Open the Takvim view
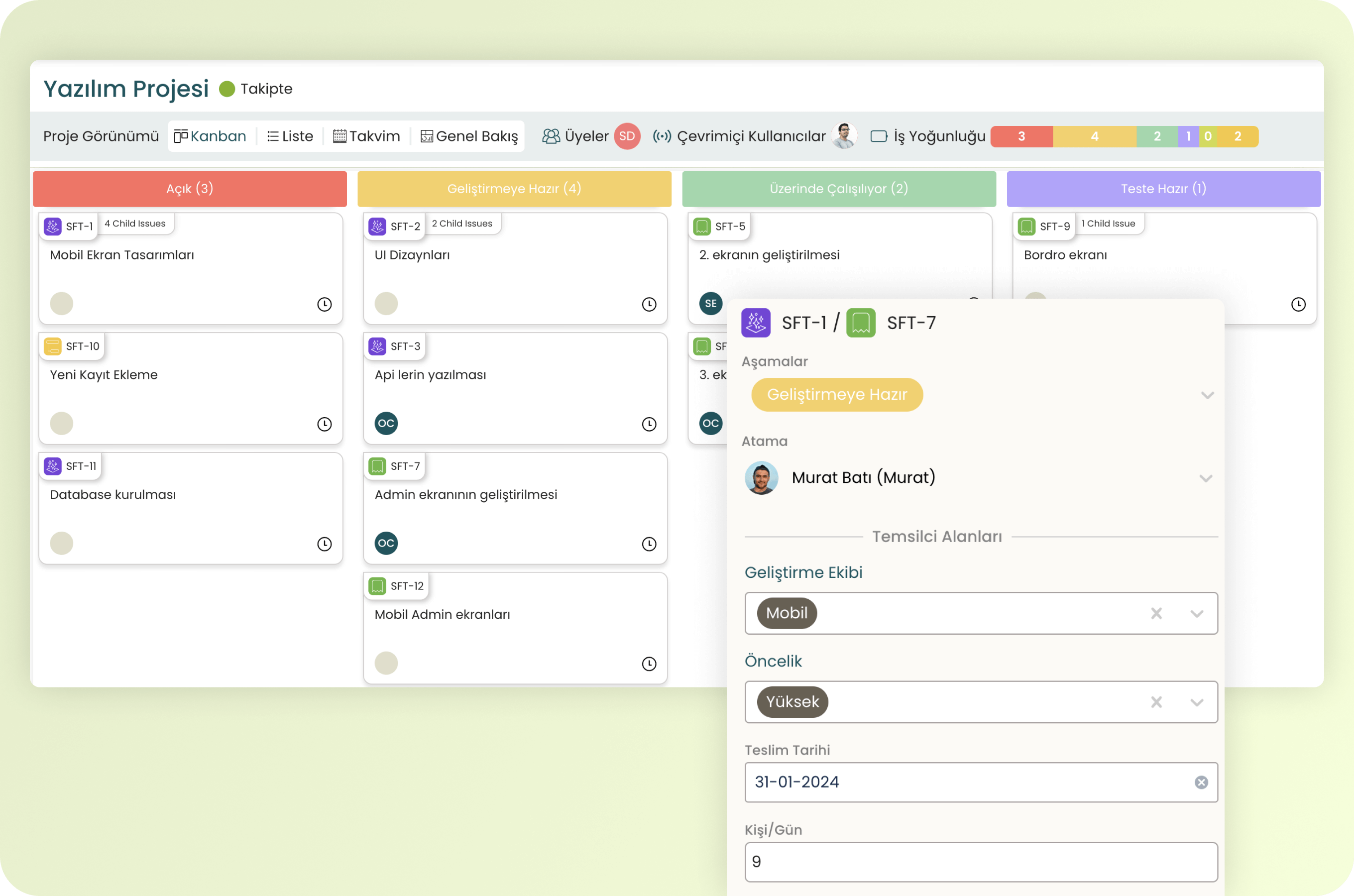 366,136
